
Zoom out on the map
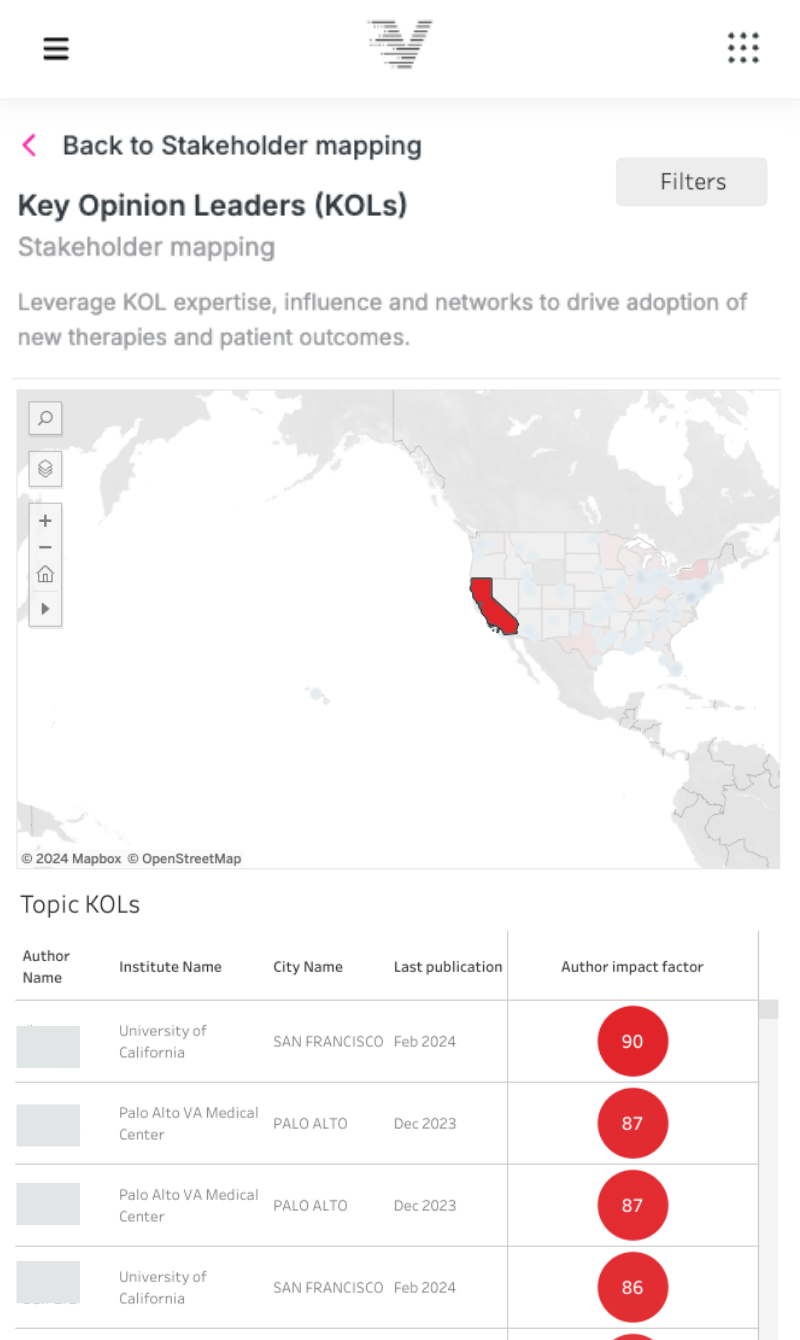coord(46,547)
